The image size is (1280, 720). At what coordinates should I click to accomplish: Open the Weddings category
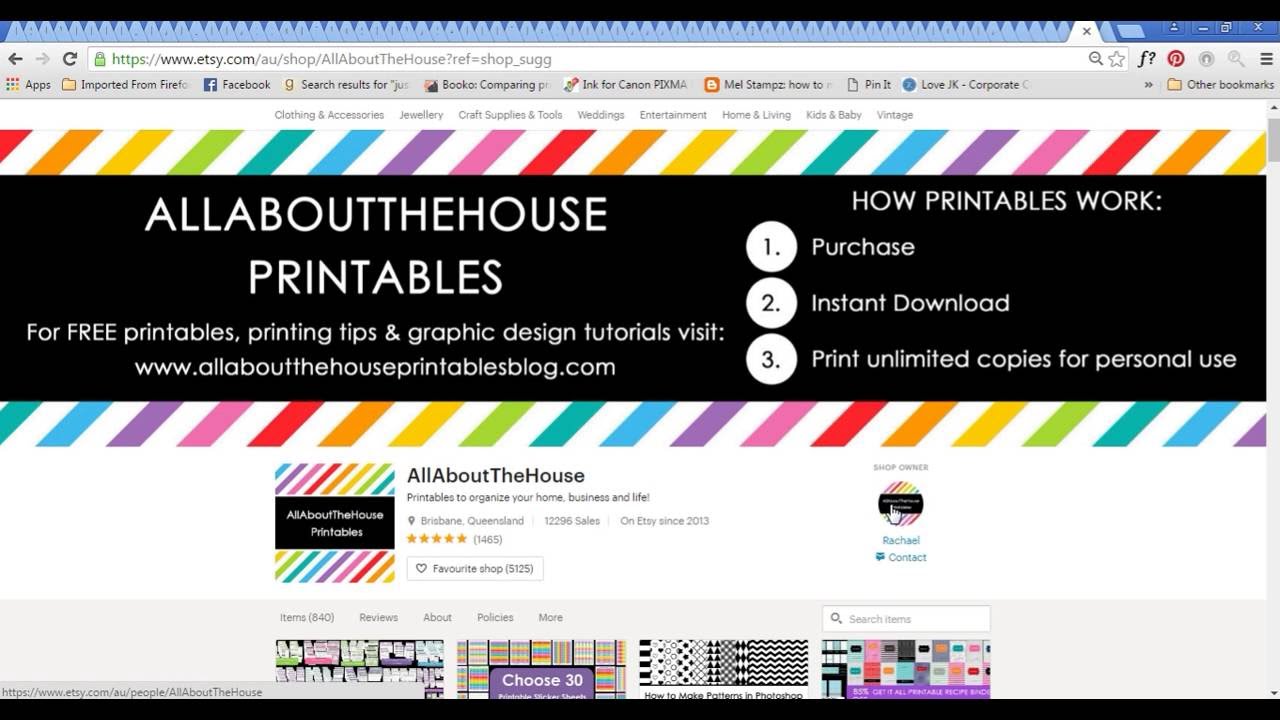[x=601, y=115]
